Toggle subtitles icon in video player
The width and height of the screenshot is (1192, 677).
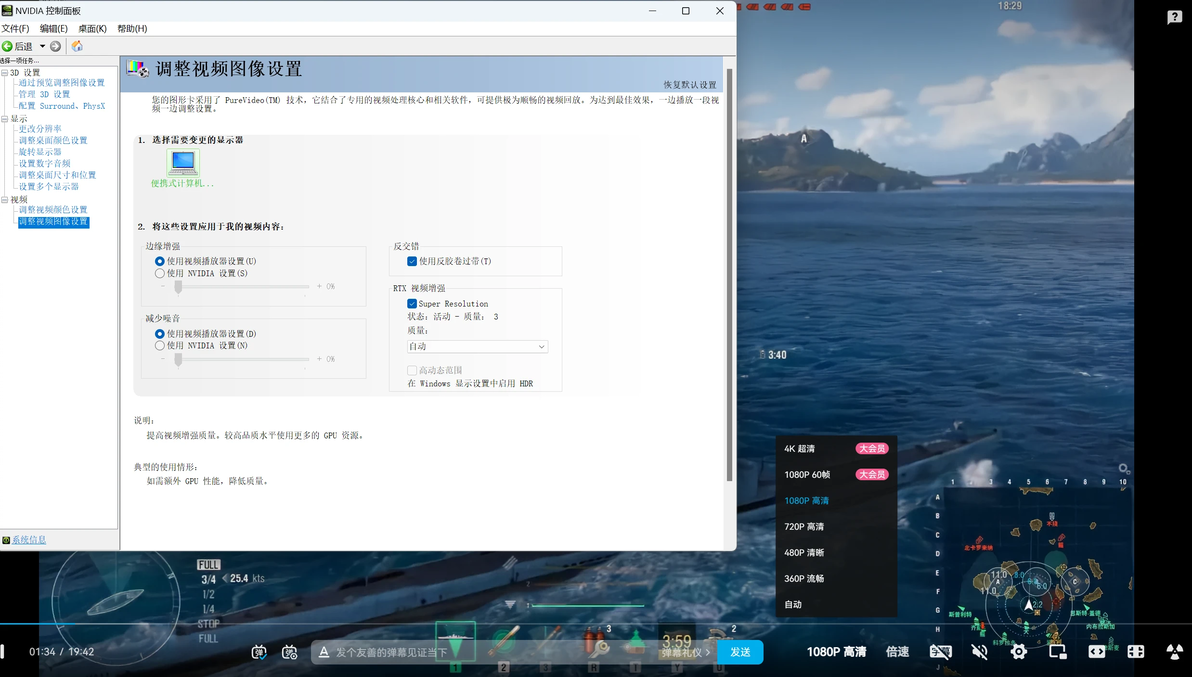[x=940, y=652]
